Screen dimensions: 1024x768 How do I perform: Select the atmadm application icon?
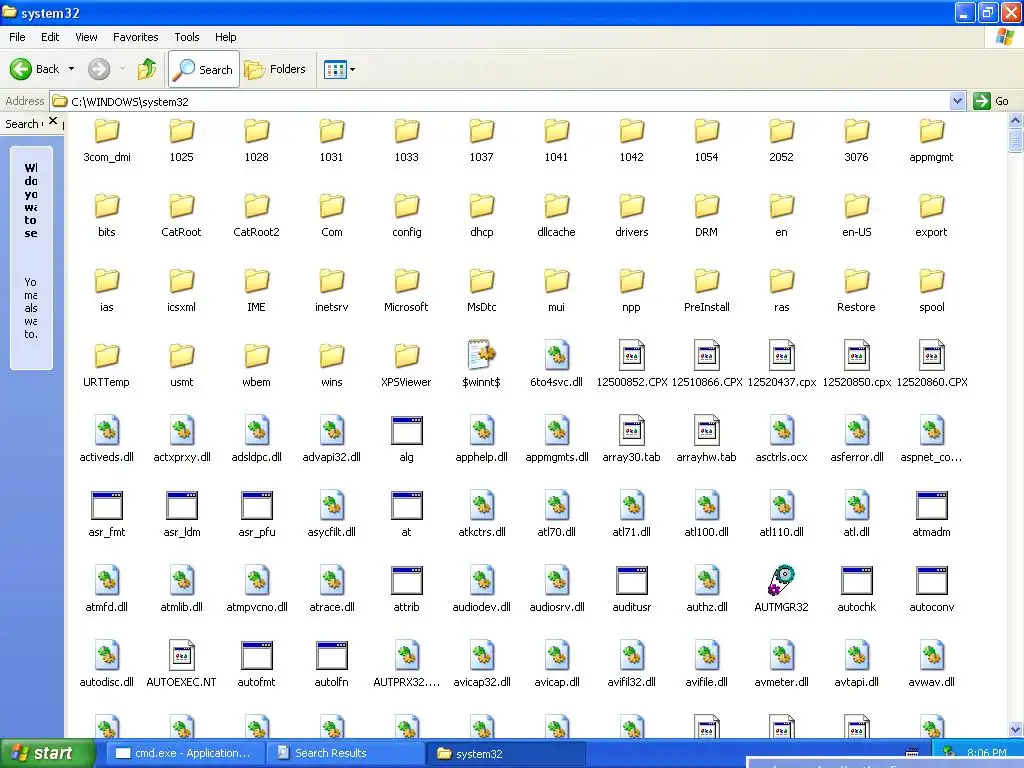tap(931, 505)
